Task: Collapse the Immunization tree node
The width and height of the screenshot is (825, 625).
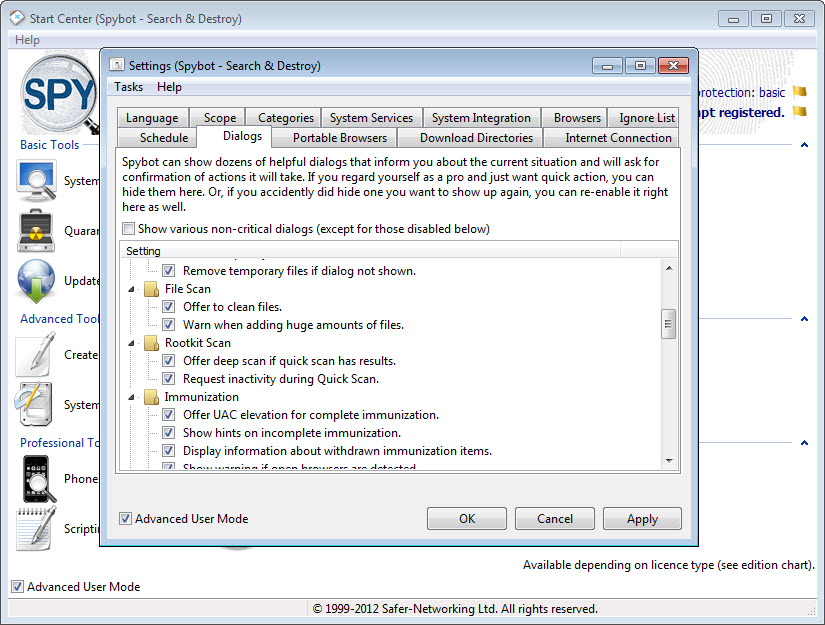Action: click(132, 398)
